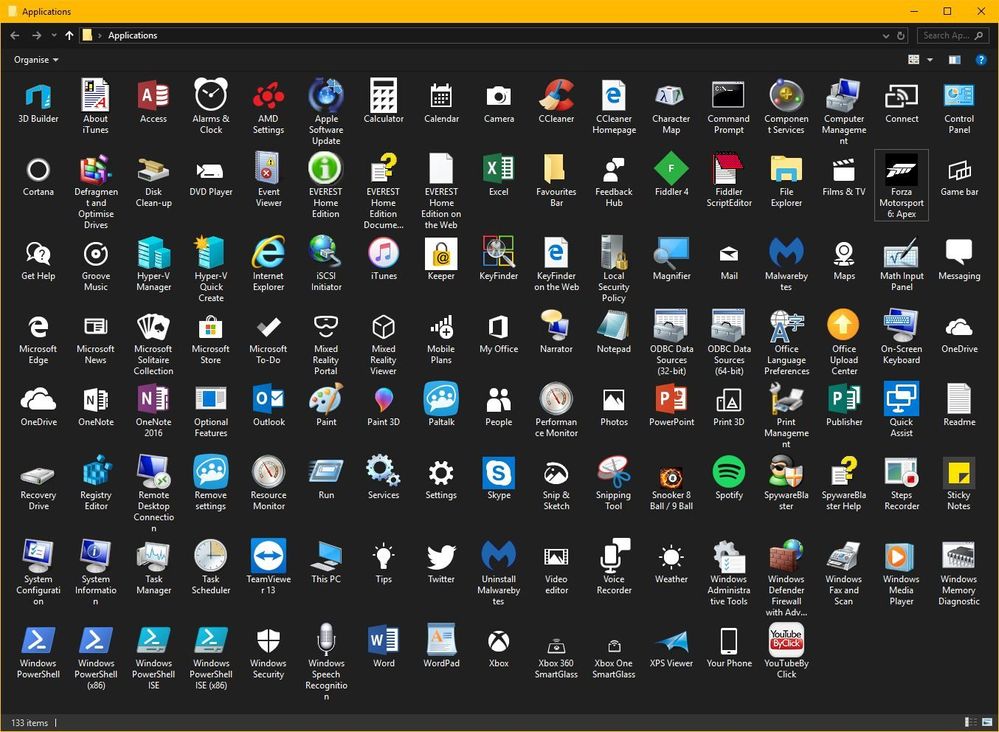Click inside the search box
Screen dimensions: 999x732
coord(949,35)
